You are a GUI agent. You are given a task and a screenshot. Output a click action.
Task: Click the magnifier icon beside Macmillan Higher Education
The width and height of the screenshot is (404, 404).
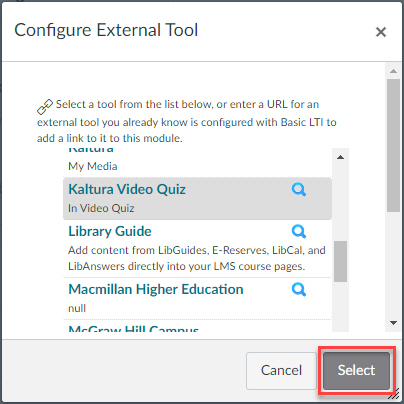tap(299, 290)
